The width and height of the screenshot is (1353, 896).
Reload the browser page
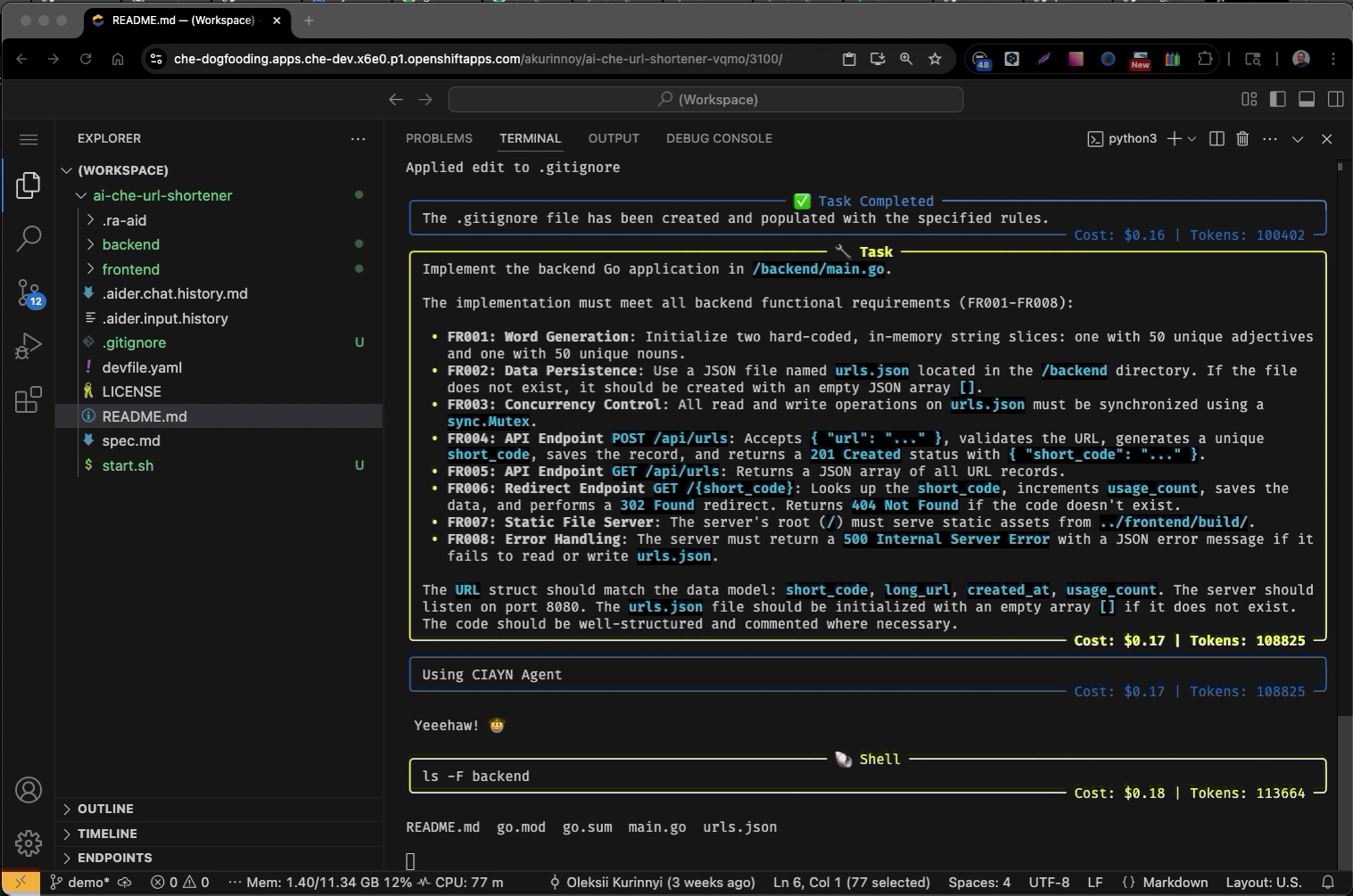(x=86, y=59)
